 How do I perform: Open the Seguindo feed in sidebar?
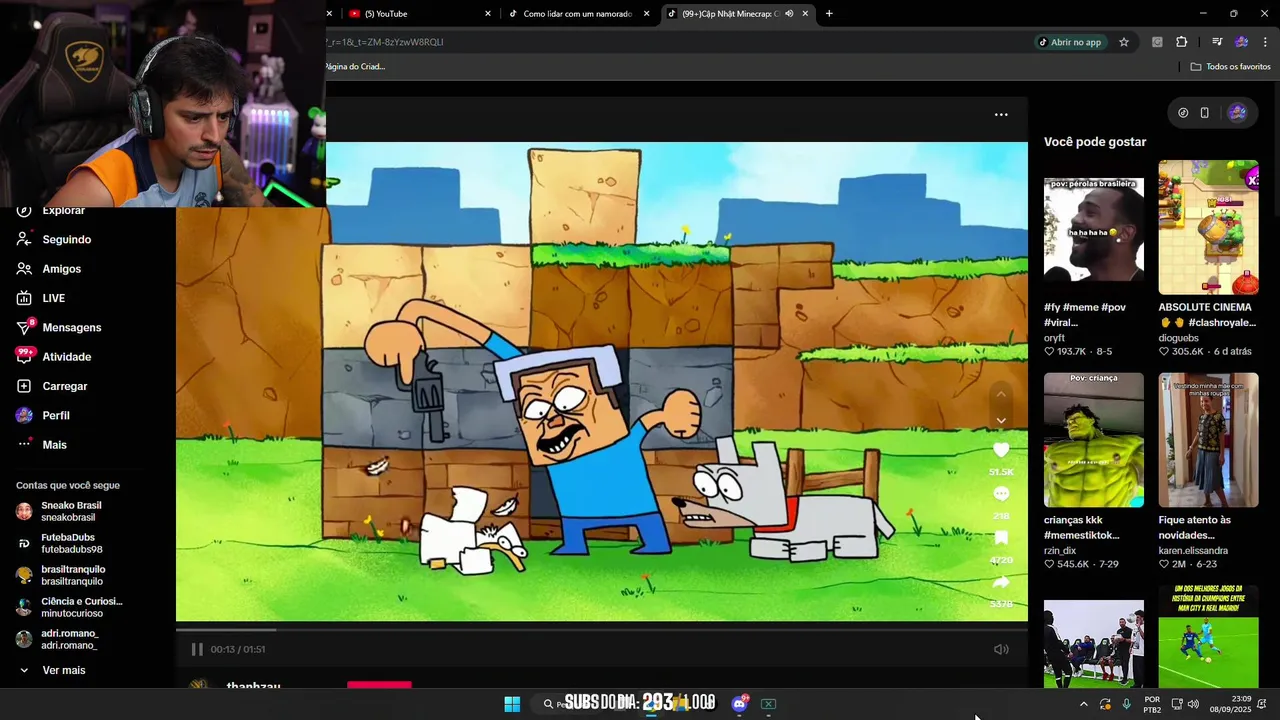(x=66, y=240)
